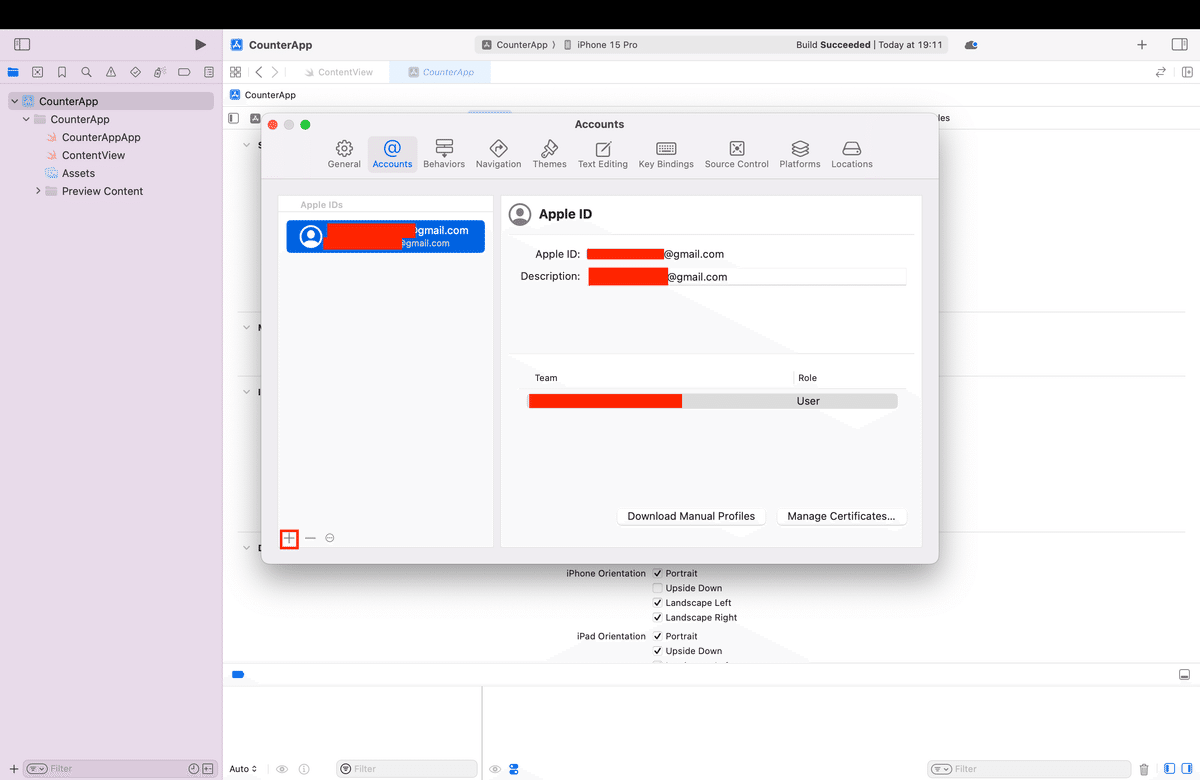Uncheck iPhone Portrait orientation

[658, 574]
